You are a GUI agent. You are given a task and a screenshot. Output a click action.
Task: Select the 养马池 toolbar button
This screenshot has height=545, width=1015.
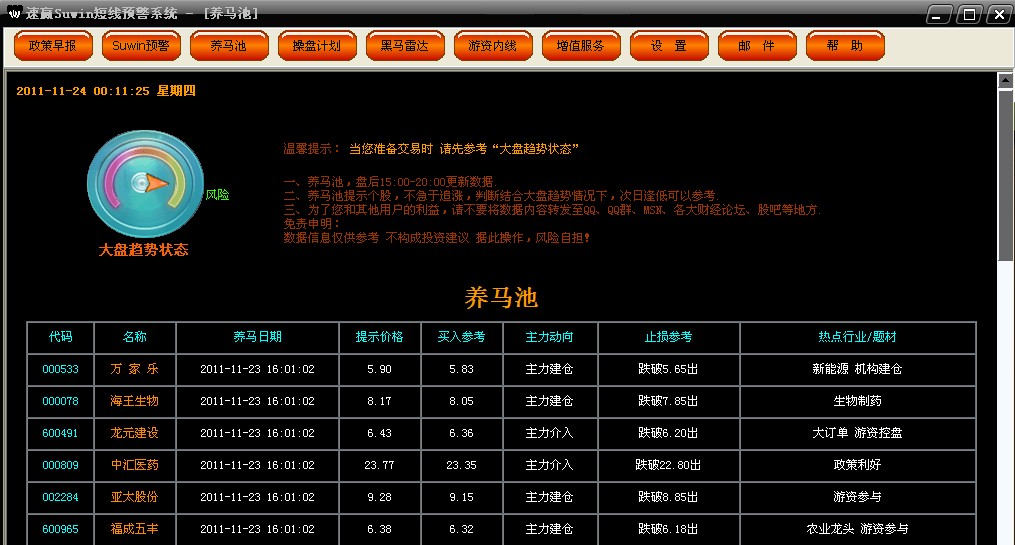pos(228,46)
